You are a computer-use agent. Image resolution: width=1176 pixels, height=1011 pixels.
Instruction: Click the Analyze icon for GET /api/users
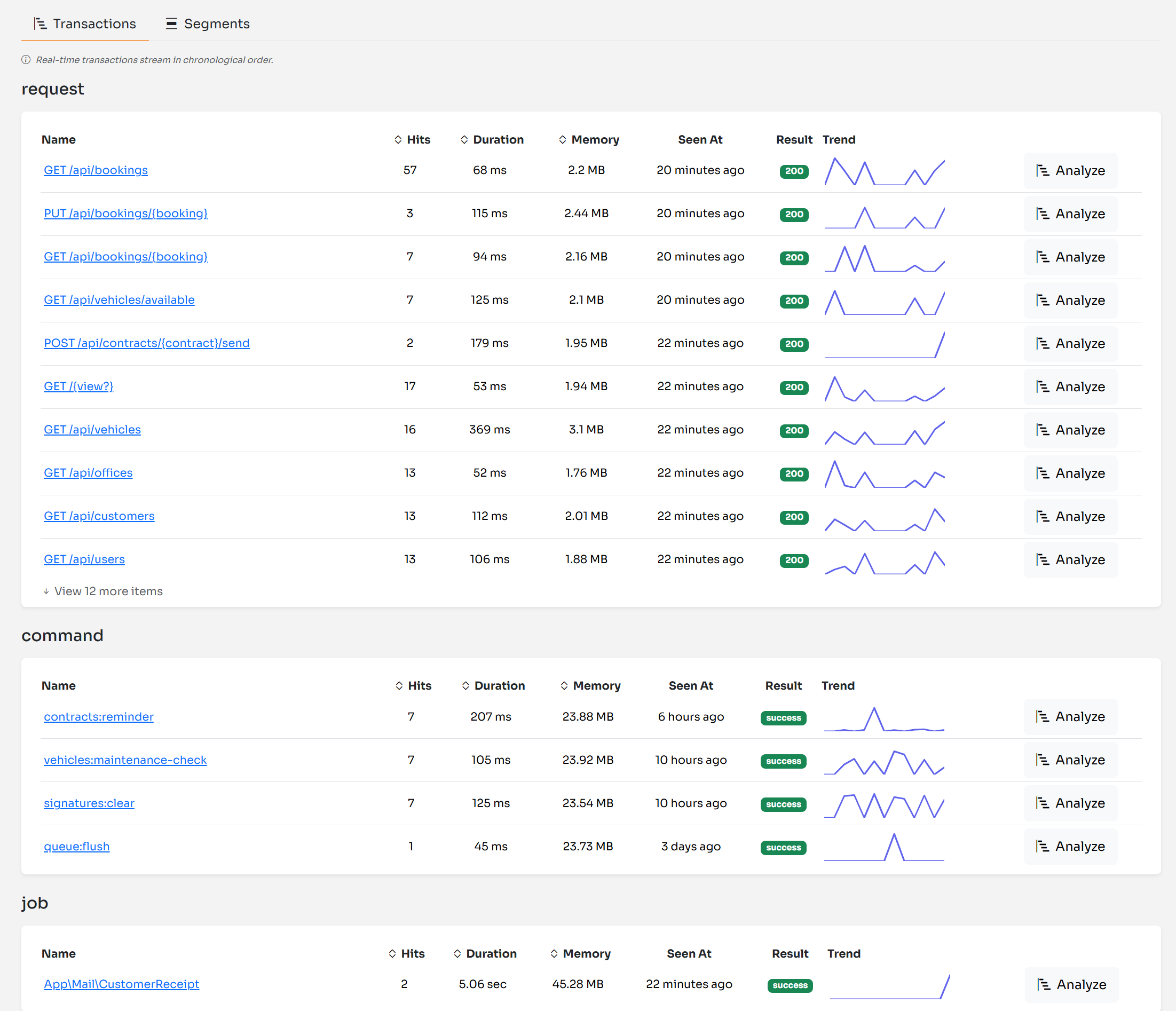pos(1043,559)
